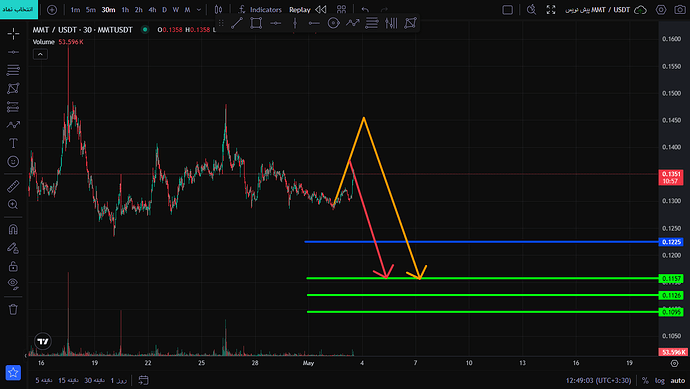Toggle log scale mode

[660, 380]
